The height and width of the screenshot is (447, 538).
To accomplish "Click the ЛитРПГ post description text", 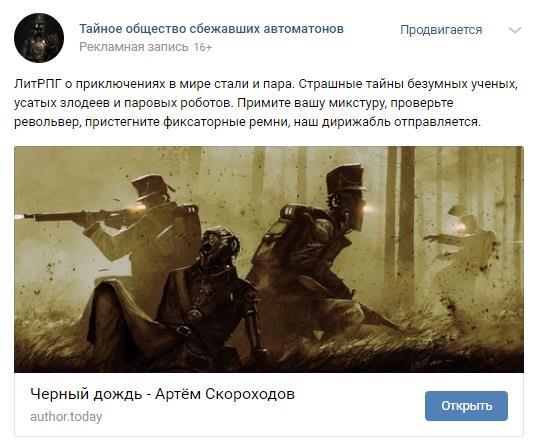I will 266,103.
